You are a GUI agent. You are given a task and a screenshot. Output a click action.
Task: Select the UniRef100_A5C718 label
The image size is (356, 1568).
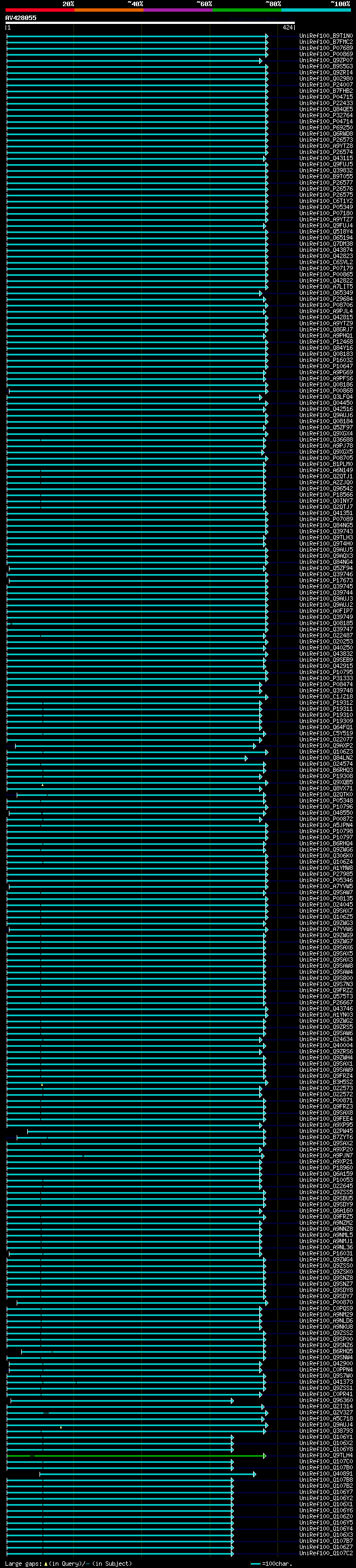(325, 1419)
